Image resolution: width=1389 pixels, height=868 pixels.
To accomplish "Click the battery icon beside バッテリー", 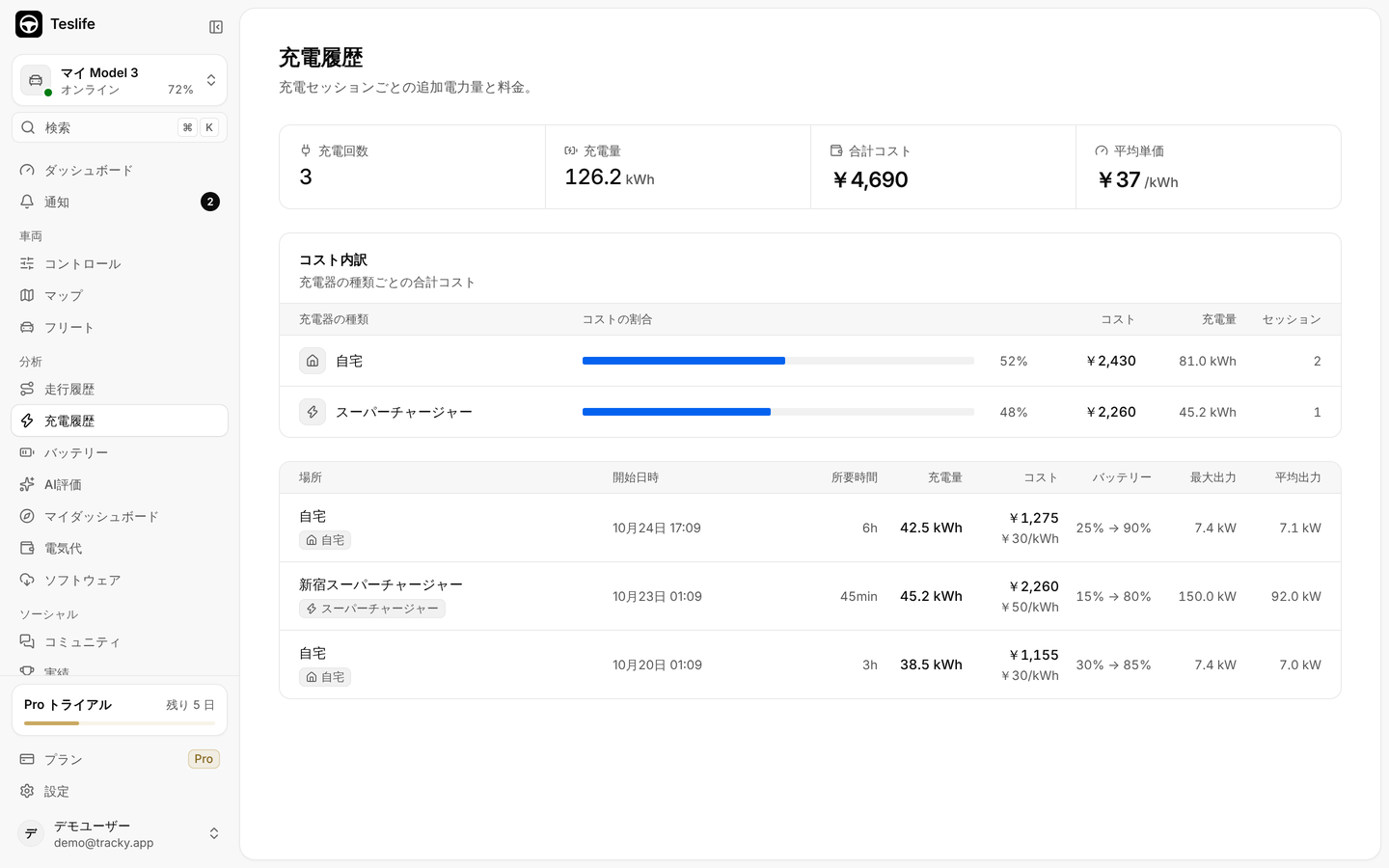I will tap(27, 452).
